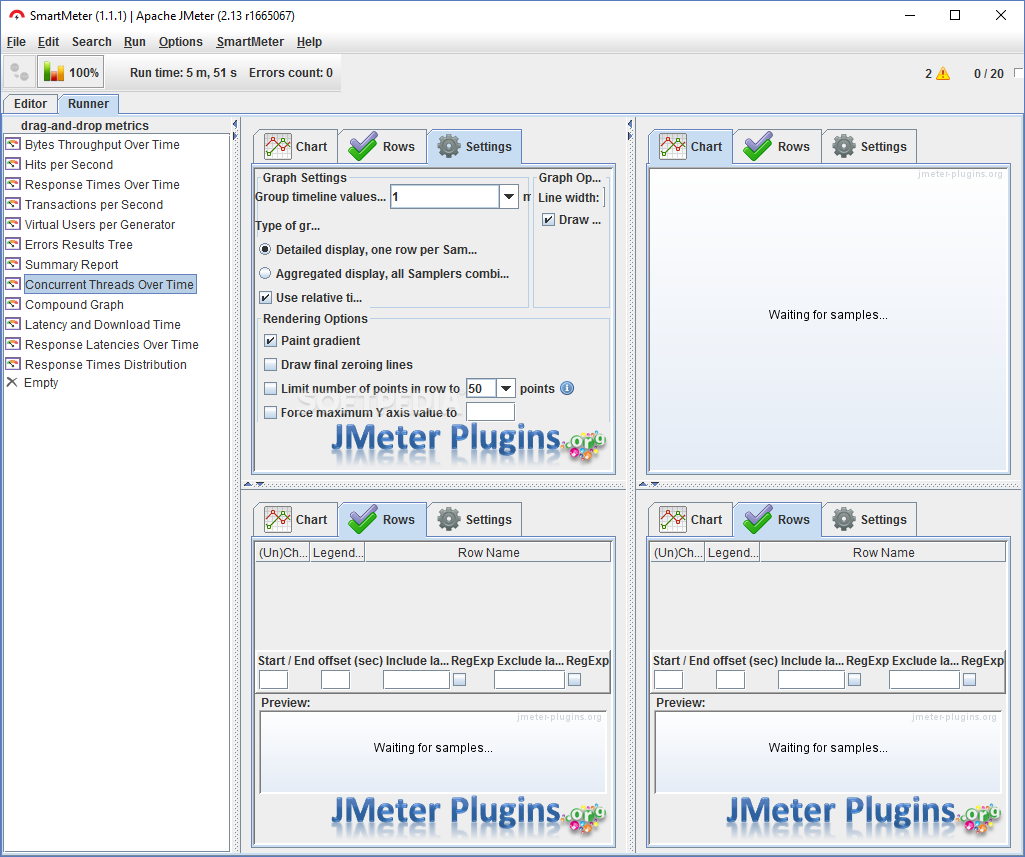Open the SmartMeter menu
Viewport: 1025px width, 857px height.
click(x=250, y=42)
